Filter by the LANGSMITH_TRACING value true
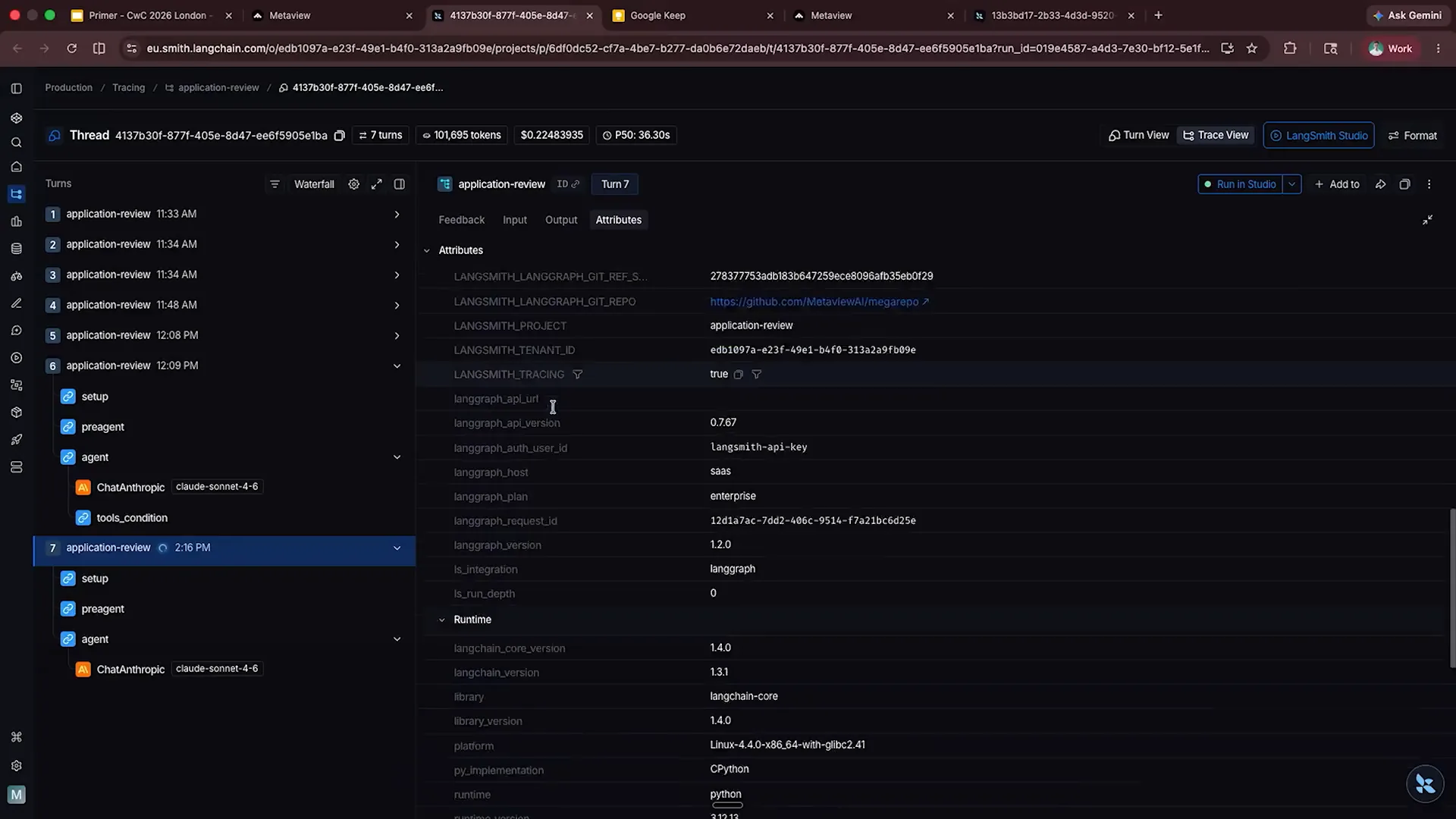This screenshot has width=1456, height=819. coord(756,375)
